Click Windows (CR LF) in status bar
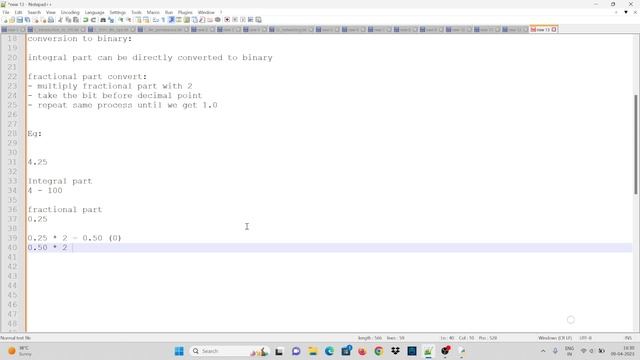 [555, 338]
